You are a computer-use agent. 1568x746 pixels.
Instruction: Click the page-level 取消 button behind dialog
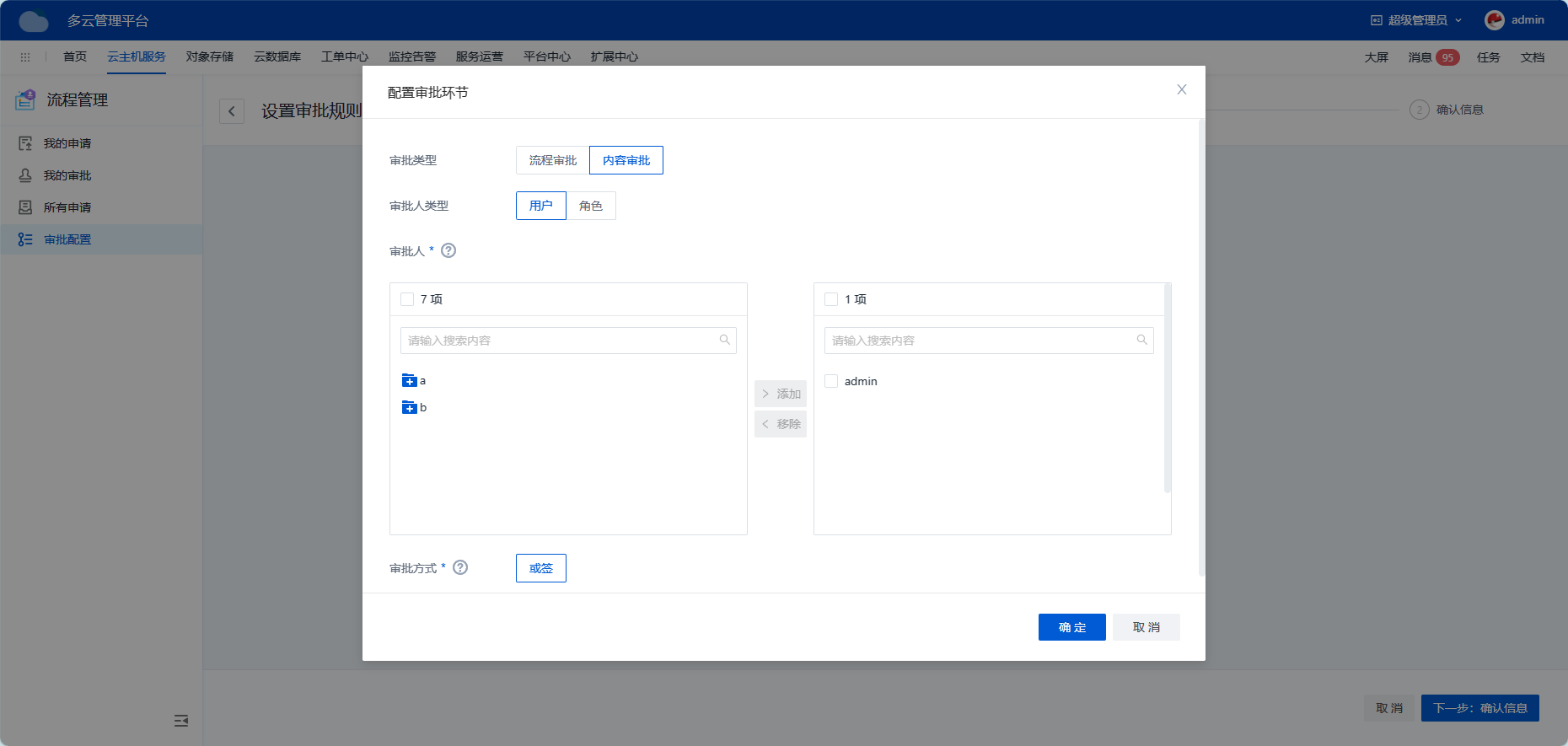tap(1390, 708)
